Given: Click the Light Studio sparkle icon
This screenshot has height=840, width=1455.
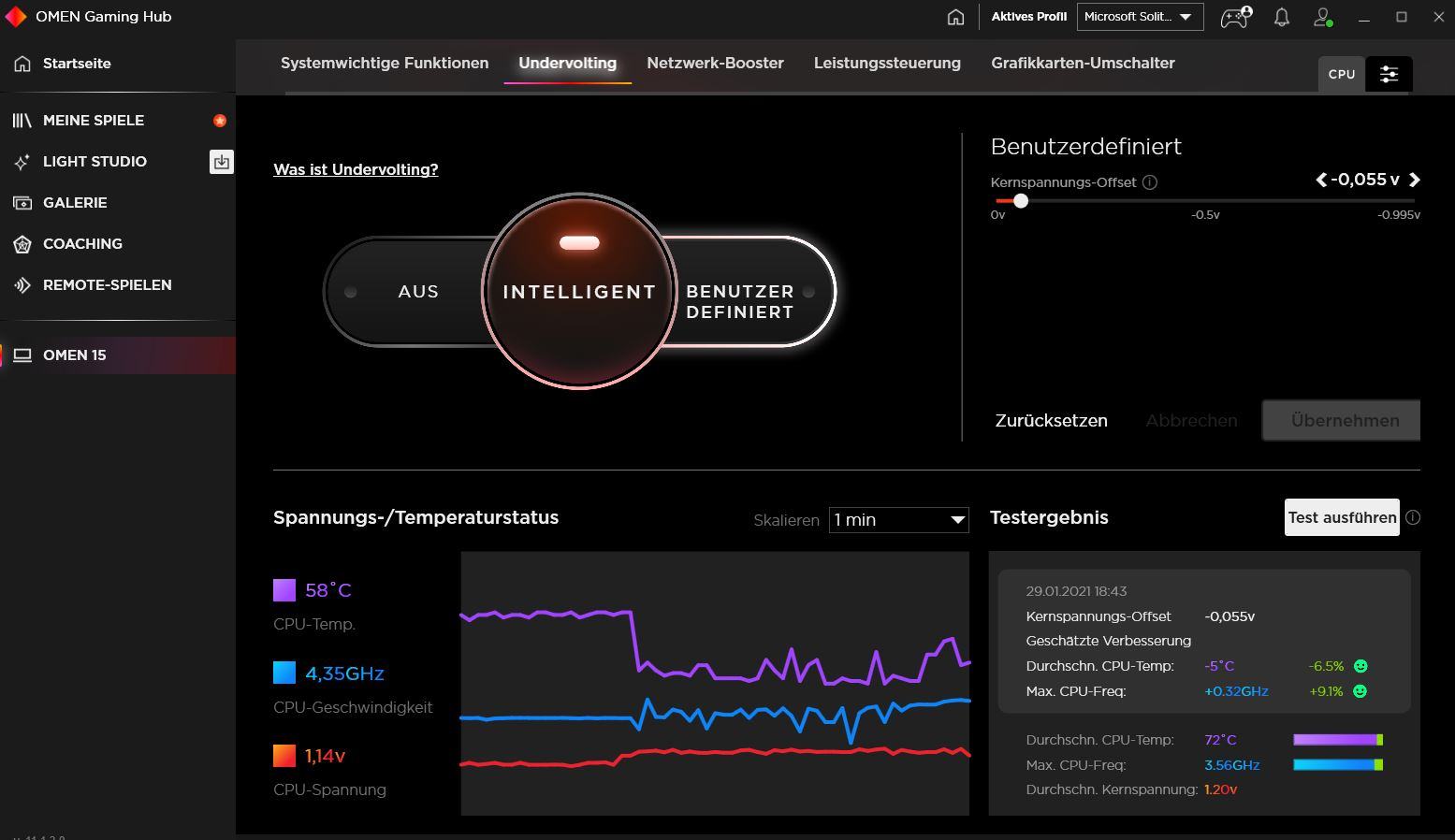Looking at the screenshot, I should click(22, 162).
